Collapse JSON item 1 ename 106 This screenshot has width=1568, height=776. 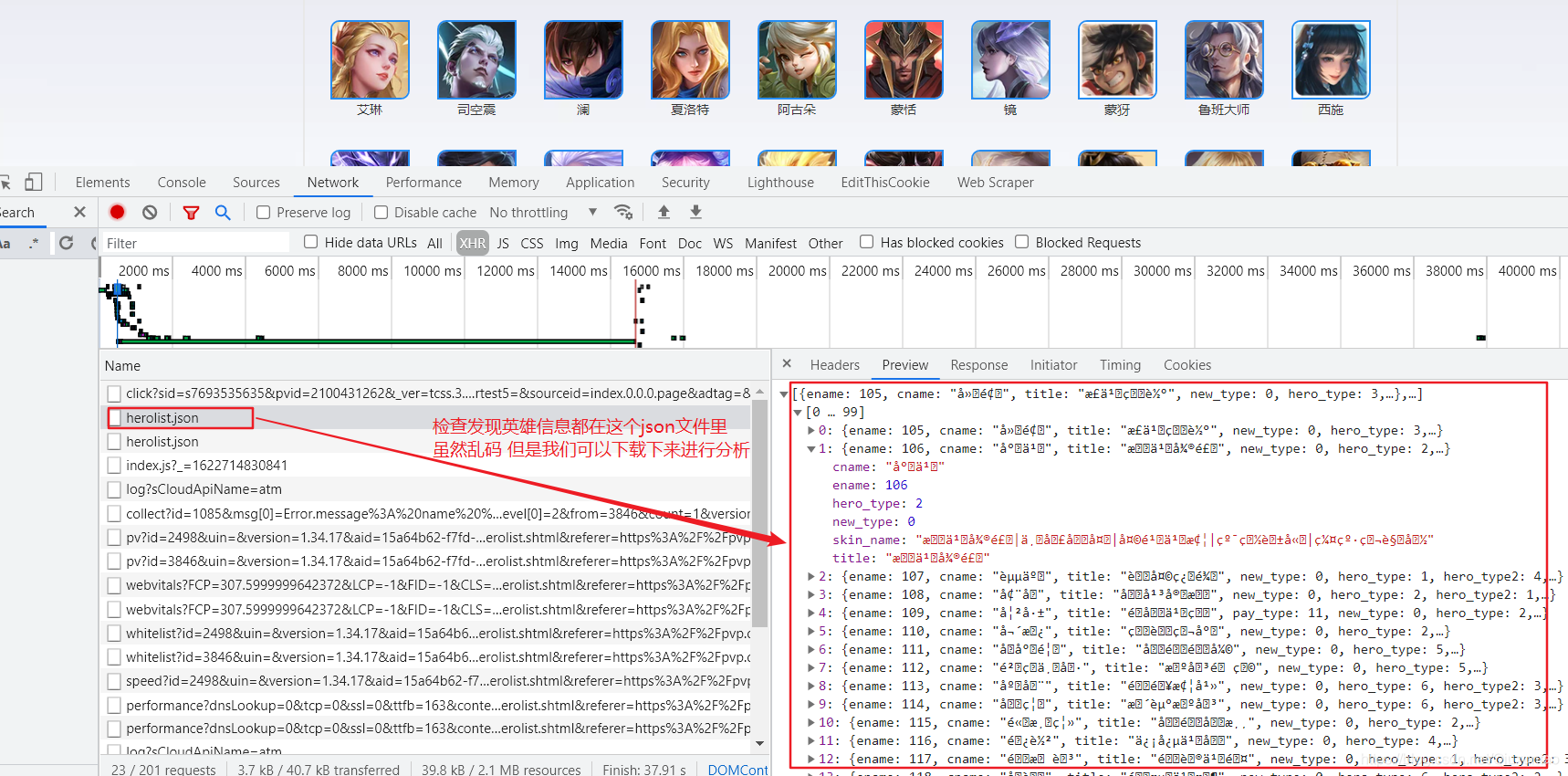click(x=811, y=448)
